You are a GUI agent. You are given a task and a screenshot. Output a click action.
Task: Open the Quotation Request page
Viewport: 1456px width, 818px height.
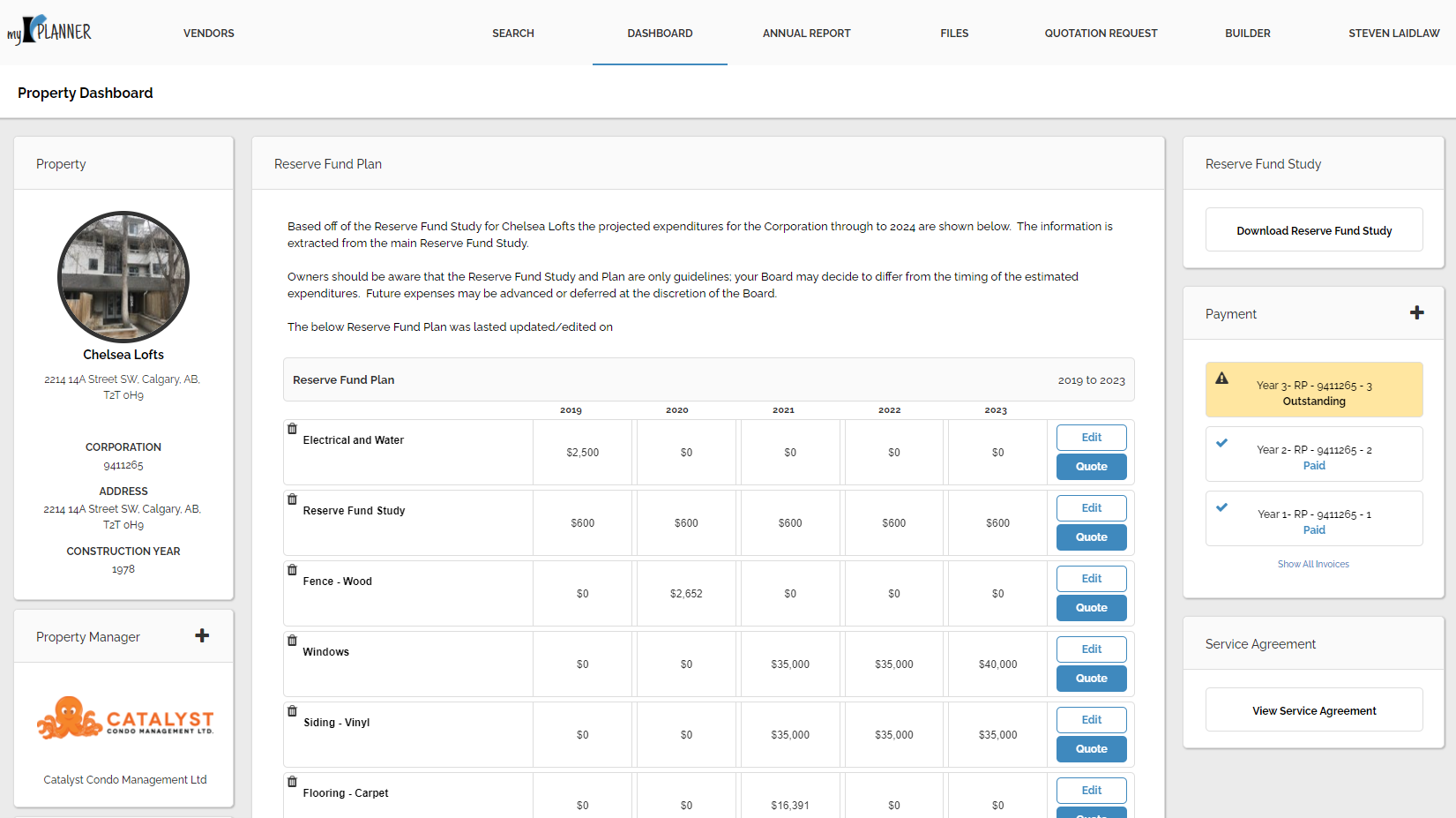(1101, 34)
